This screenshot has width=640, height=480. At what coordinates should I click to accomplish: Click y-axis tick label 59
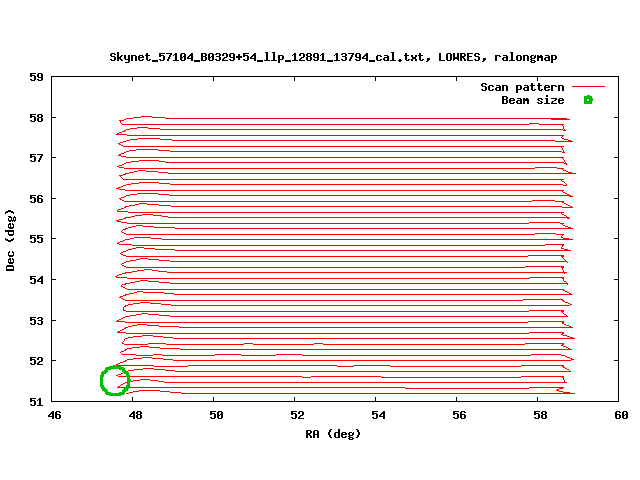tap(36, 77)
